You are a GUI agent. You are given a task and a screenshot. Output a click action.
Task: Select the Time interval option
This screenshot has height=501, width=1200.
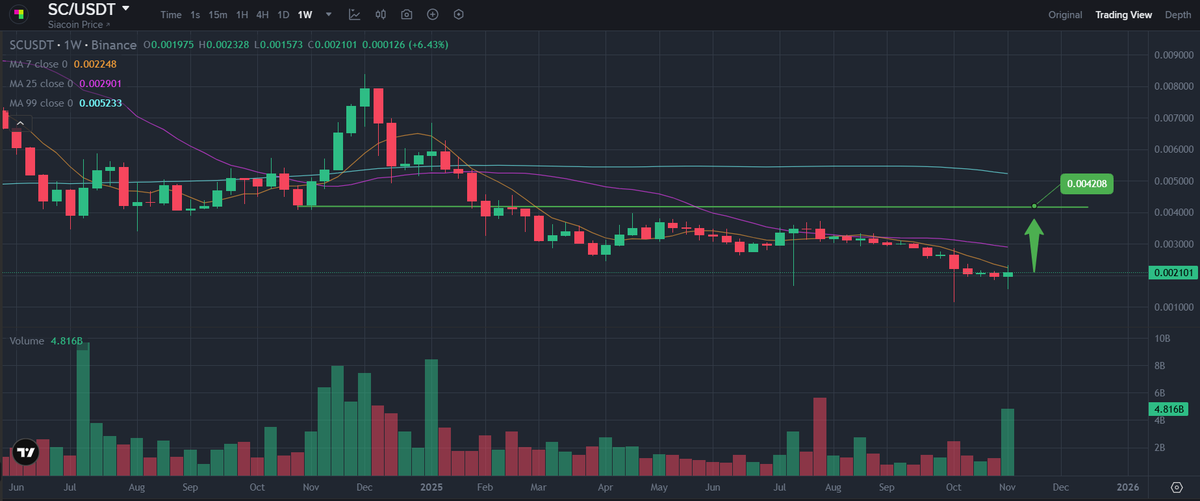click(171, 15)
